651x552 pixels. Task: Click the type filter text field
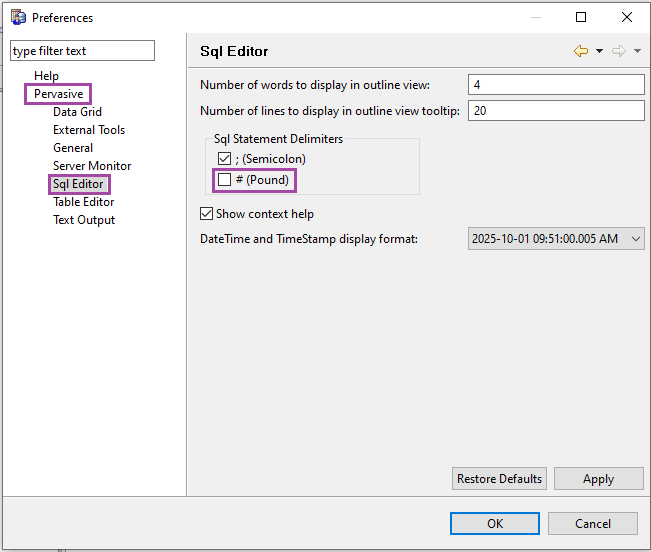[82, 51]
